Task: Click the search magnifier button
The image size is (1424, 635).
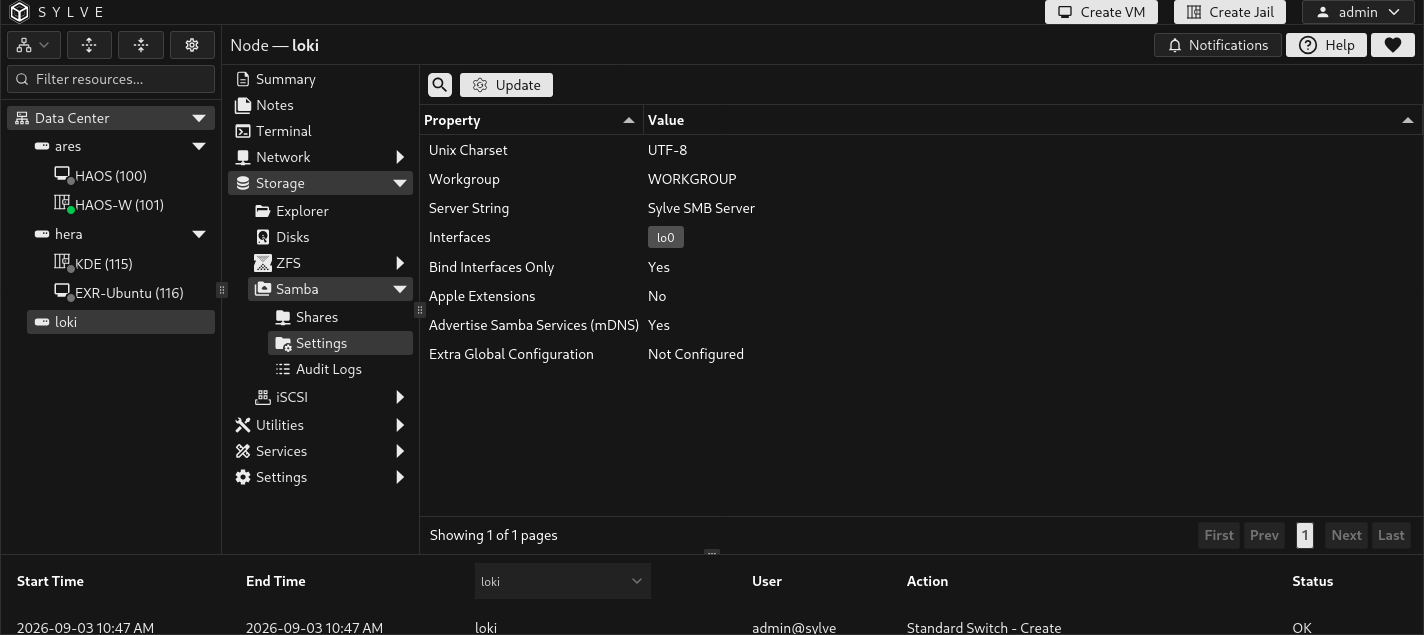Action: tap(440, 85)
